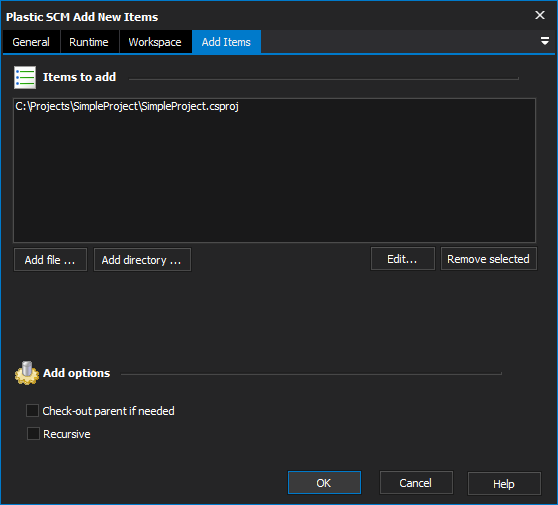Click the Items to add heading

pos(79,77)
